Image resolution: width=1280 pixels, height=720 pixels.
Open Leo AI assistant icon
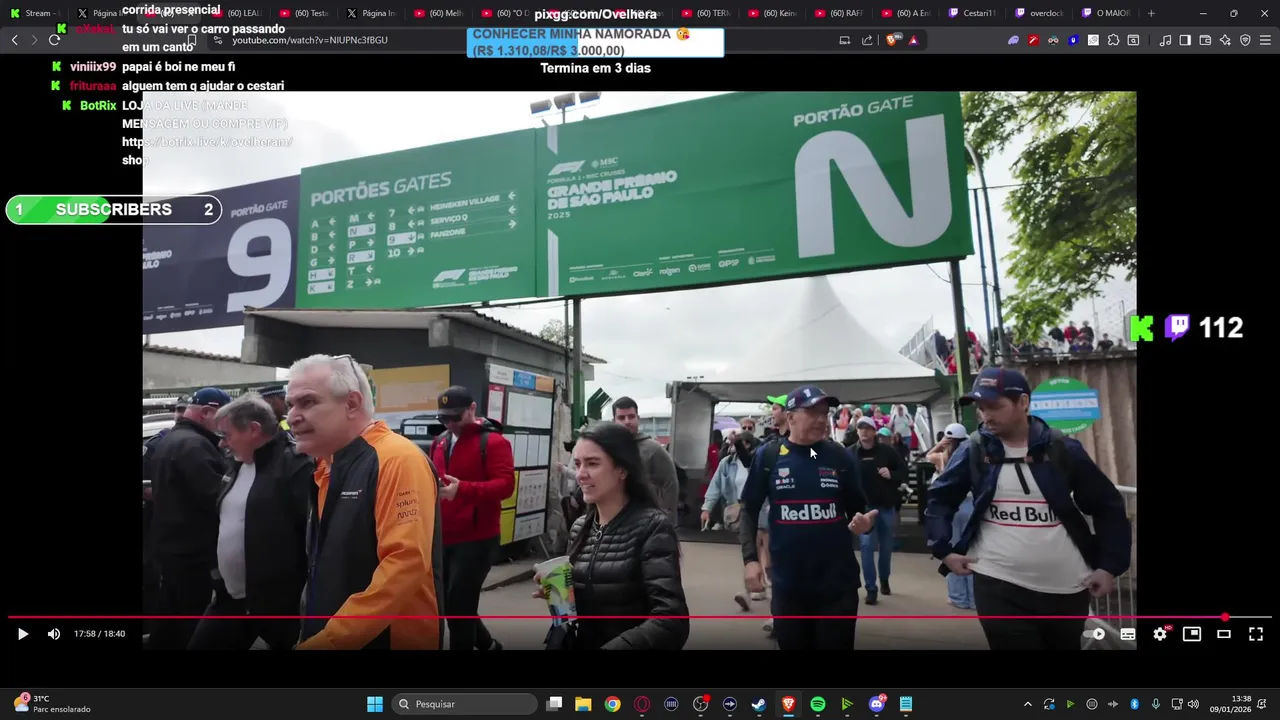[x=1225, y=40]
